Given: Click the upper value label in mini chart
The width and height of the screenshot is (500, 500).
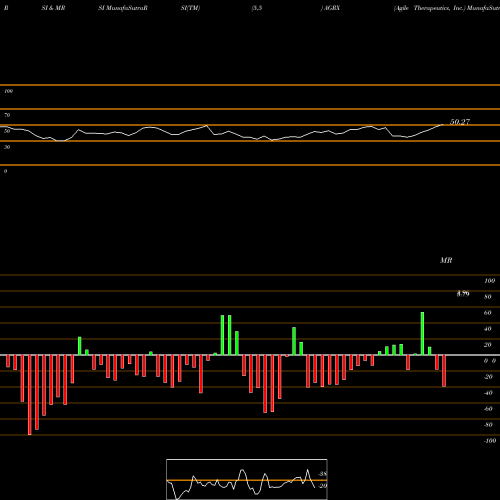Looking at the screenshot, I should click(x=323, y=474).
